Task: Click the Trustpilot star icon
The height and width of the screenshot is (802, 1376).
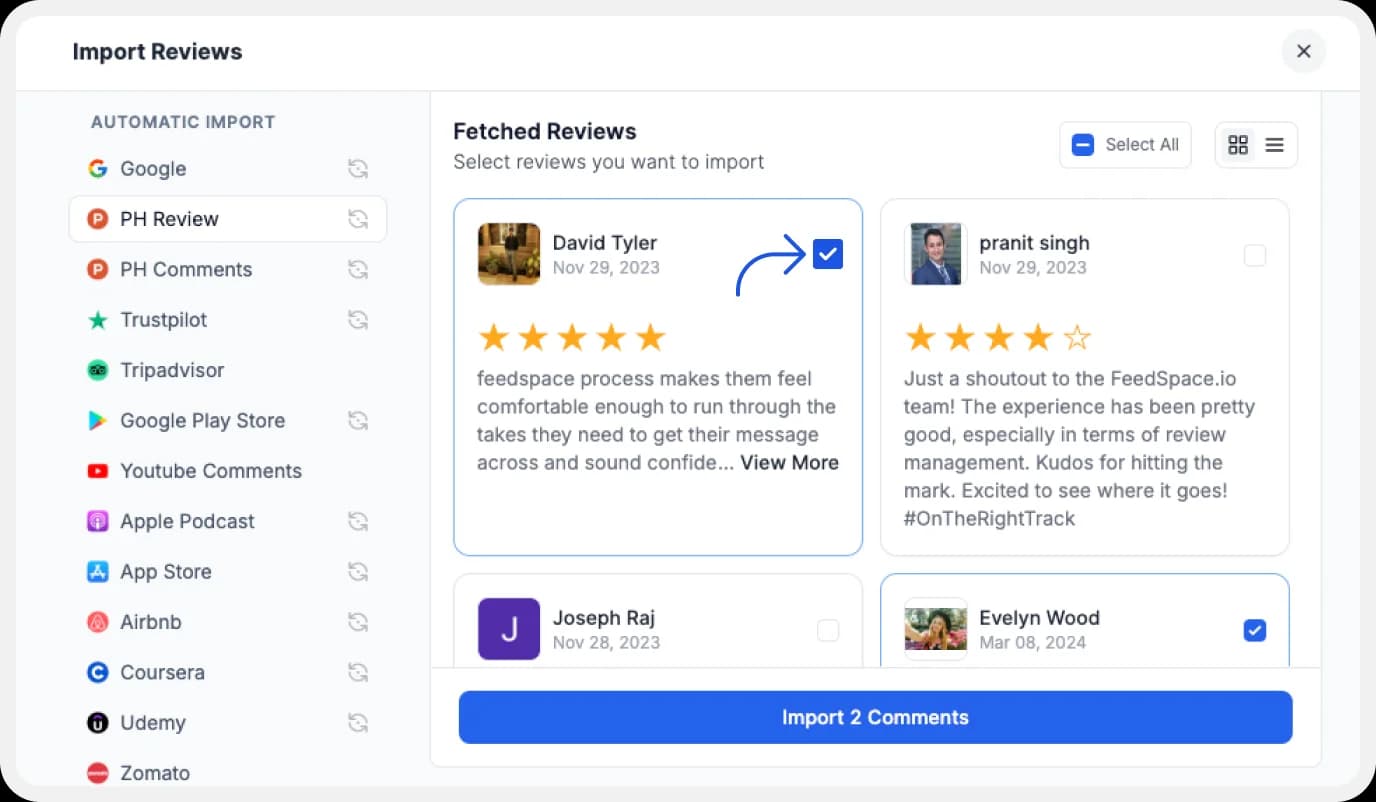Action: pos(98,320)
